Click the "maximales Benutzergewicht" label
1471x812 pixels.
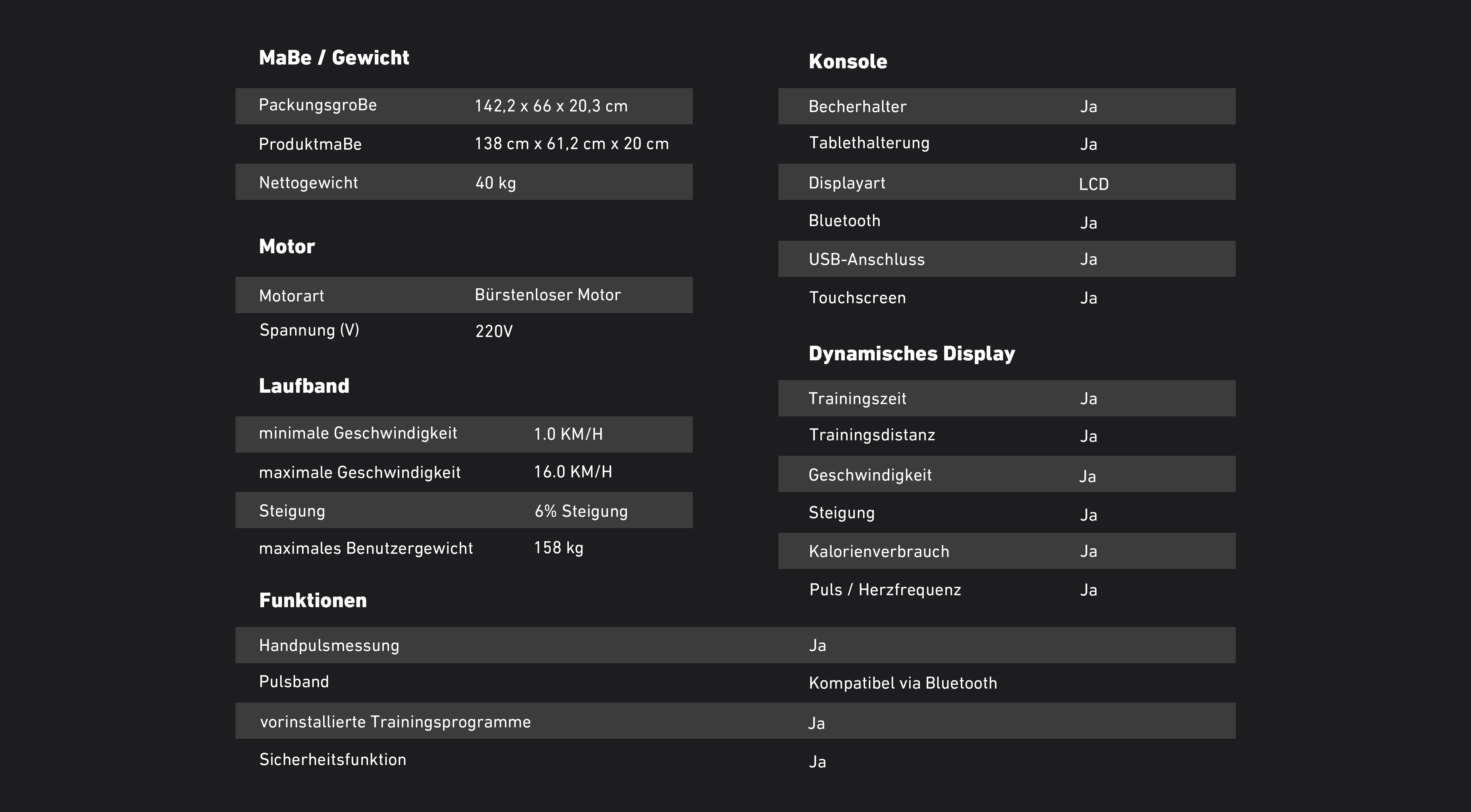pyautogui.click(x=366, y=548)
